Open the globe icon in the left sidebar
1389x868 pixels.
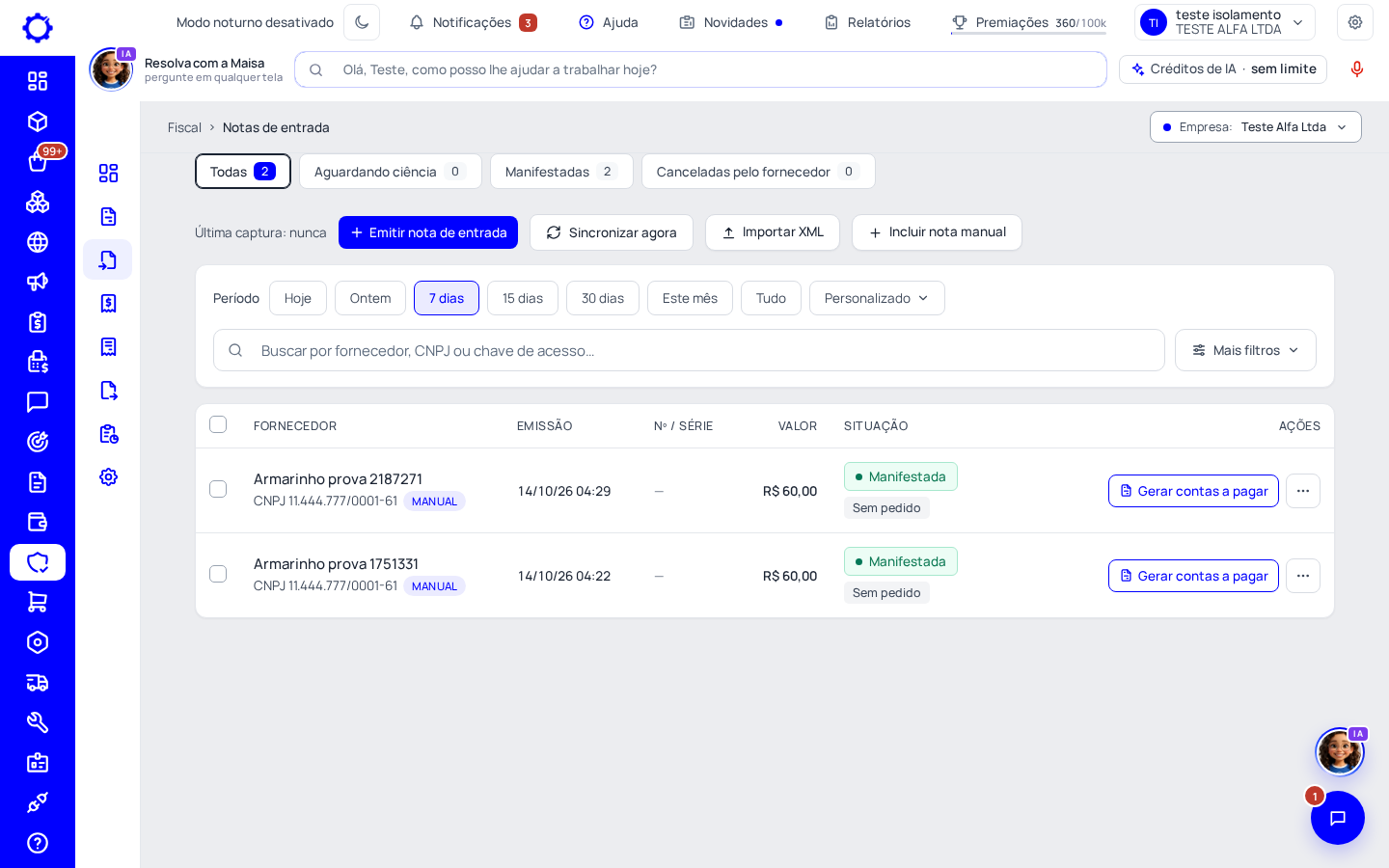pos(38,242)
